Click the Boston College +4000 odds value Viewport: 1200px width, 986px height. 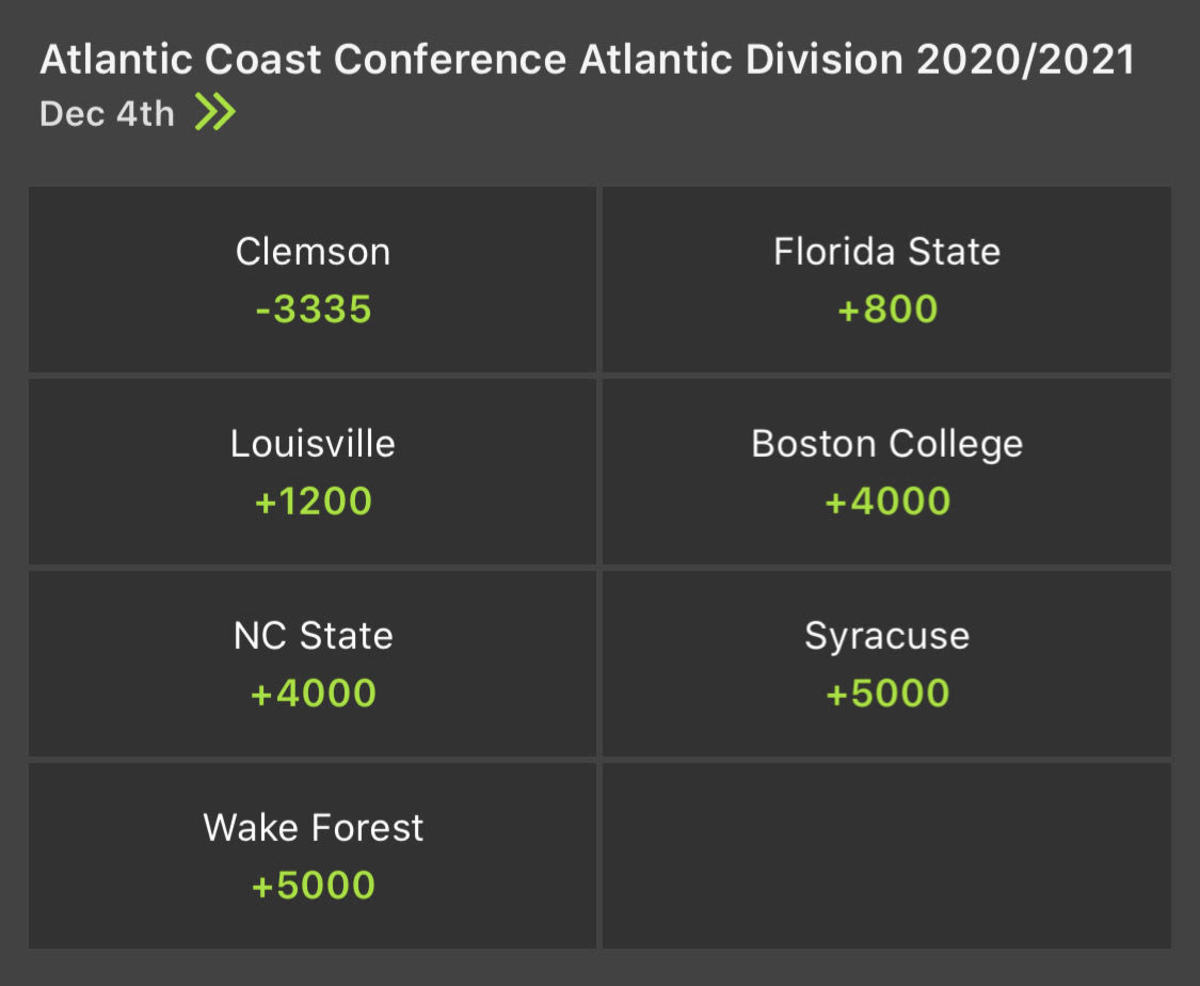pos(886,500)
